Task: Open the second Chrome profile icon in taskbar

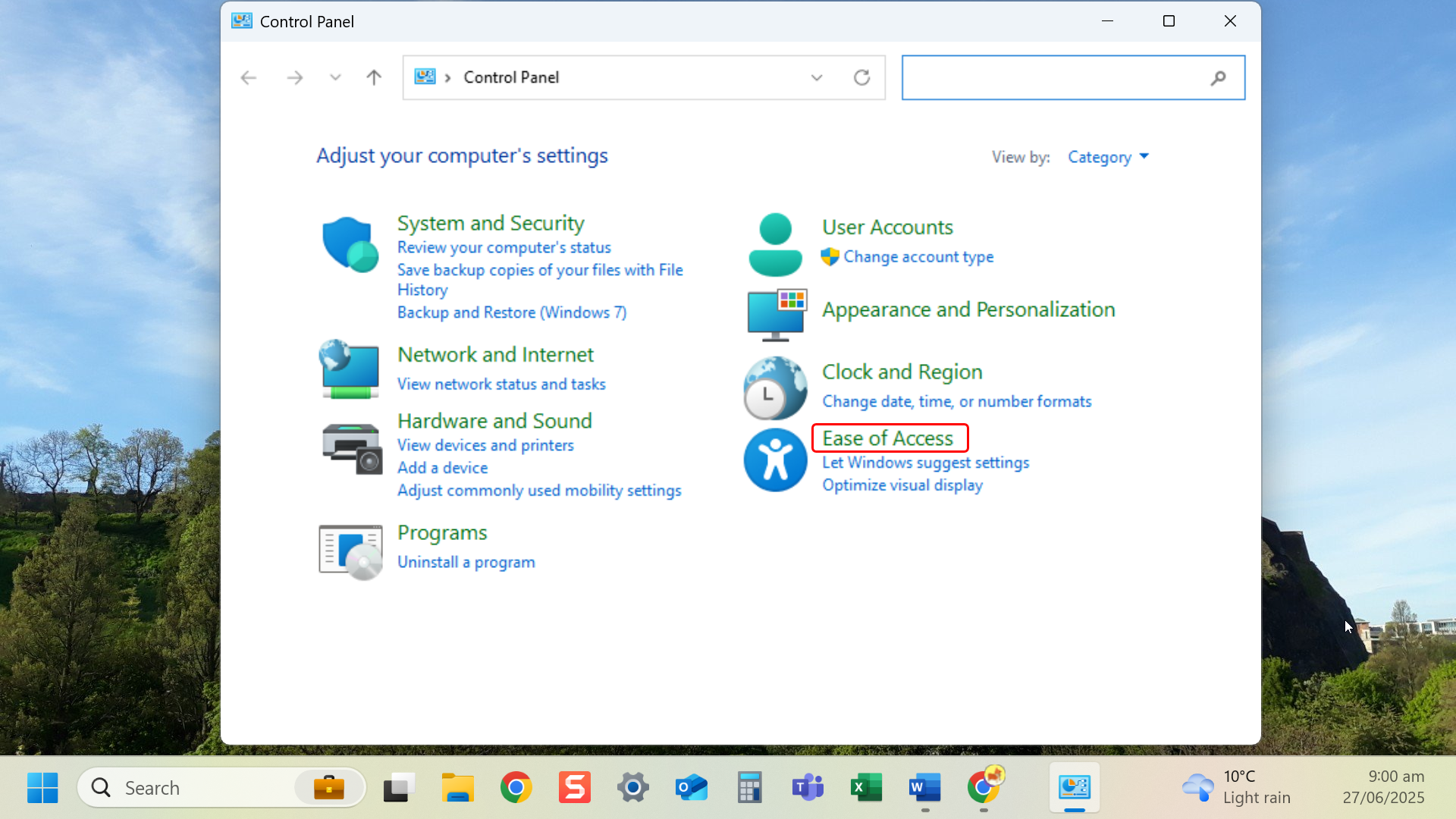Action: click(984, 786)
